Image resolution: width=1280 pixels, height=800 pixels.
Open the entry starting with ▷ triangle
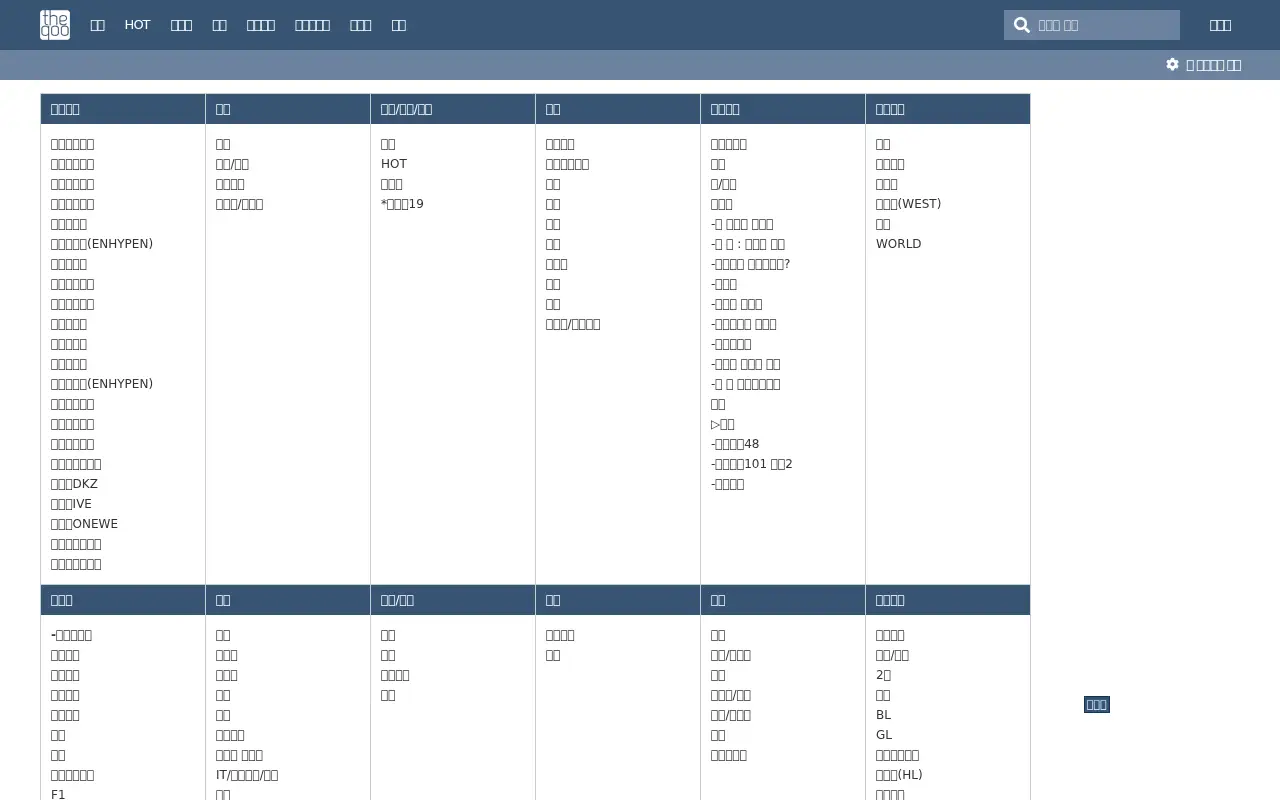click(722, 424)
